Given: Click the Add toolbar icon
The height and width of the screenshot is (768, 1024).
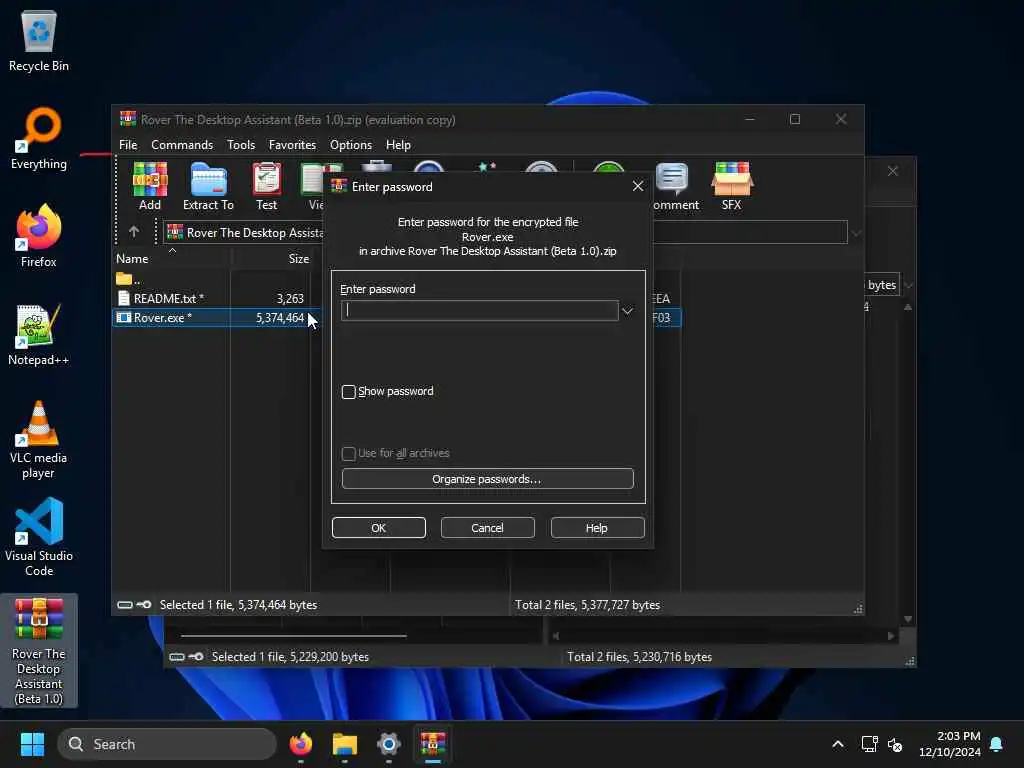Looking at the screenshot, I should pyautogui.click(x=150, y=186).
